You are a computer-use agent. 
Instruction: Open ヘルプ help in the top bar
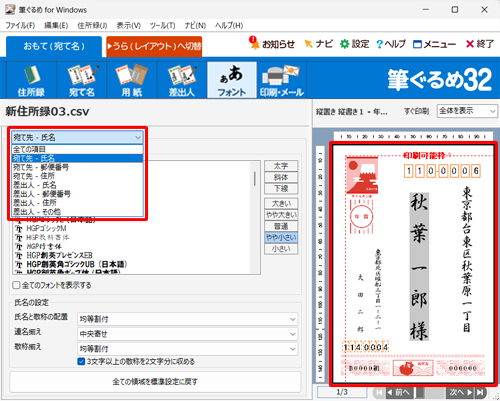(391, 44)
